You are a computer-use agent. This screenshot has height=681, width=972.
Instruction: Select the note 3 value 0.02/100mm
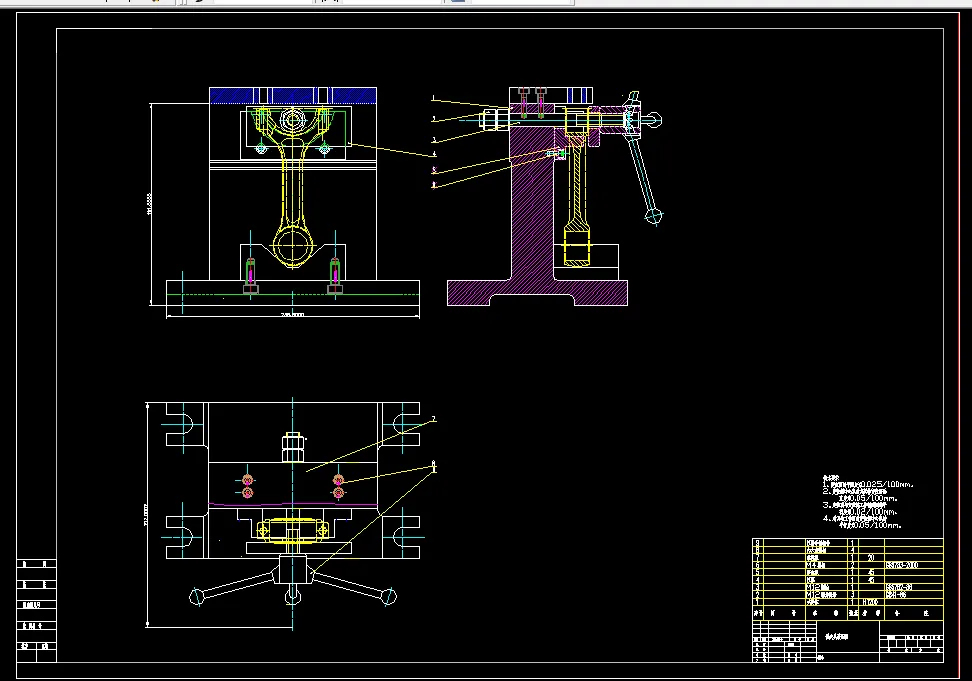(x=875, y=512)
